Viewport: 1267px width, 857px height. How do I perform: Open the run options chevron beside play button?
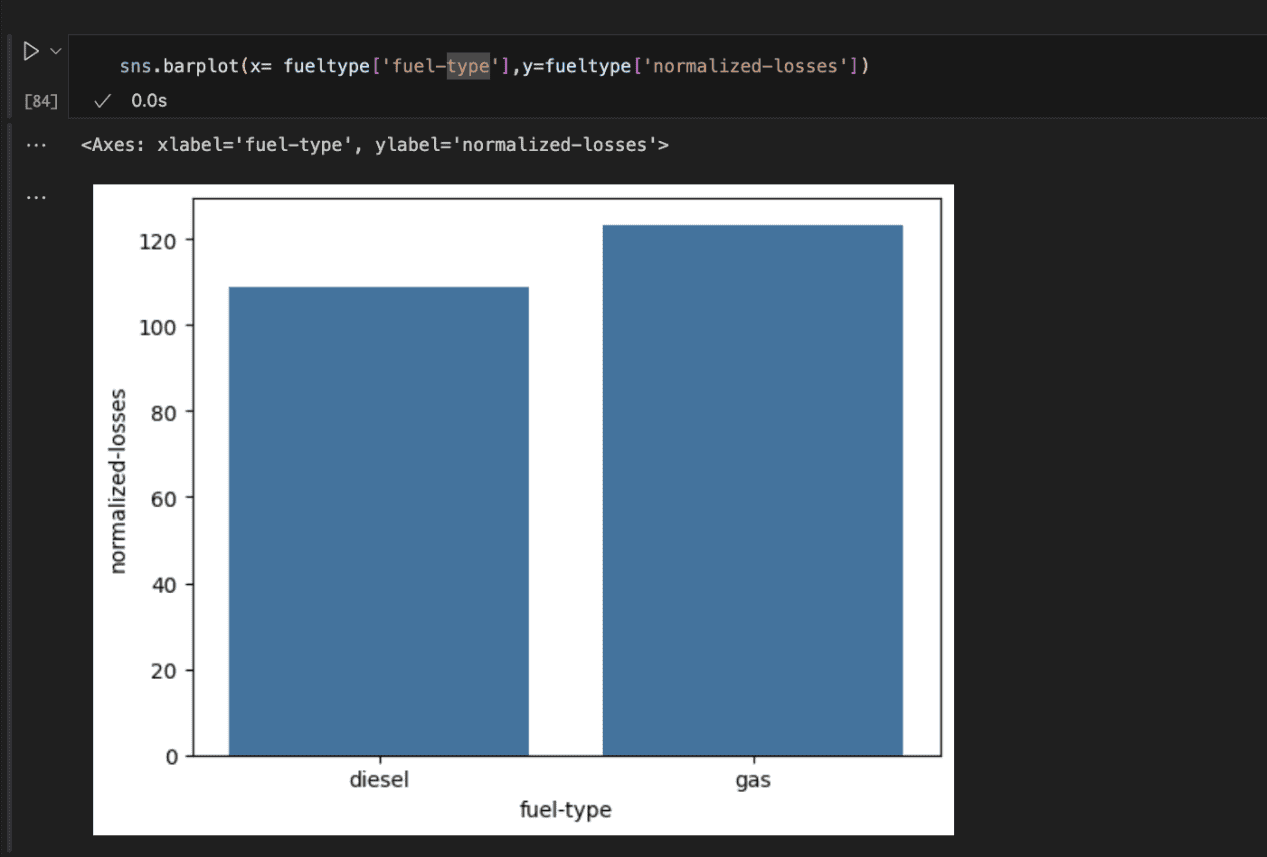[55, 51]
